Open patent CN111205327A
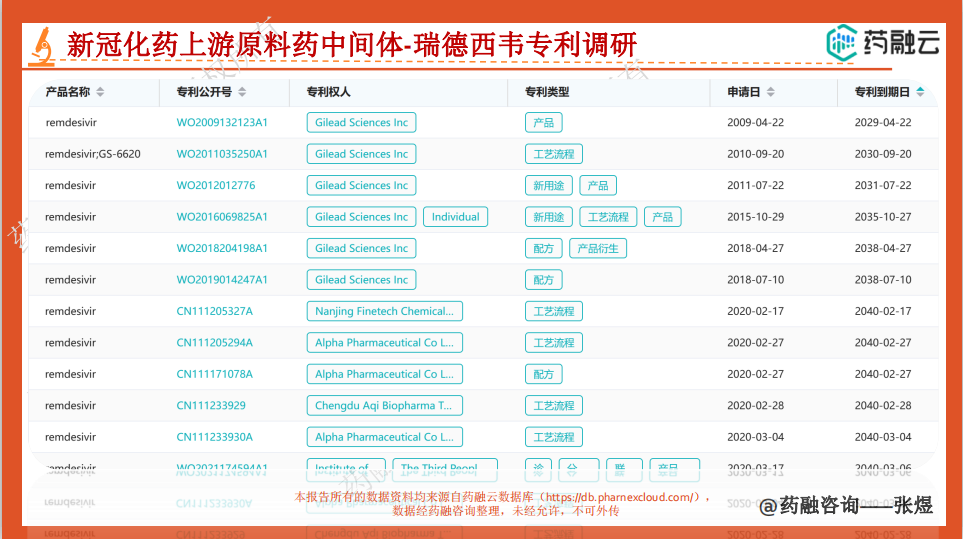This screenshot has height=539, width=963. 214,311
